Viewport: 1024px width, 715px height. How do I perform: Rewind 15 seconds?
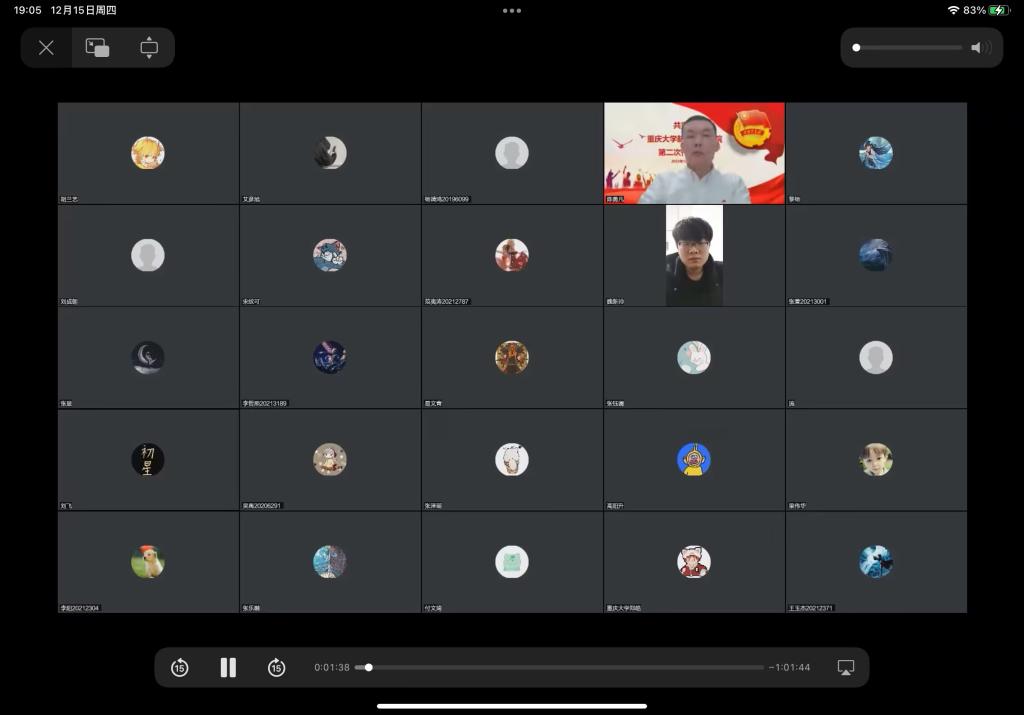click(x=180, y=668)
